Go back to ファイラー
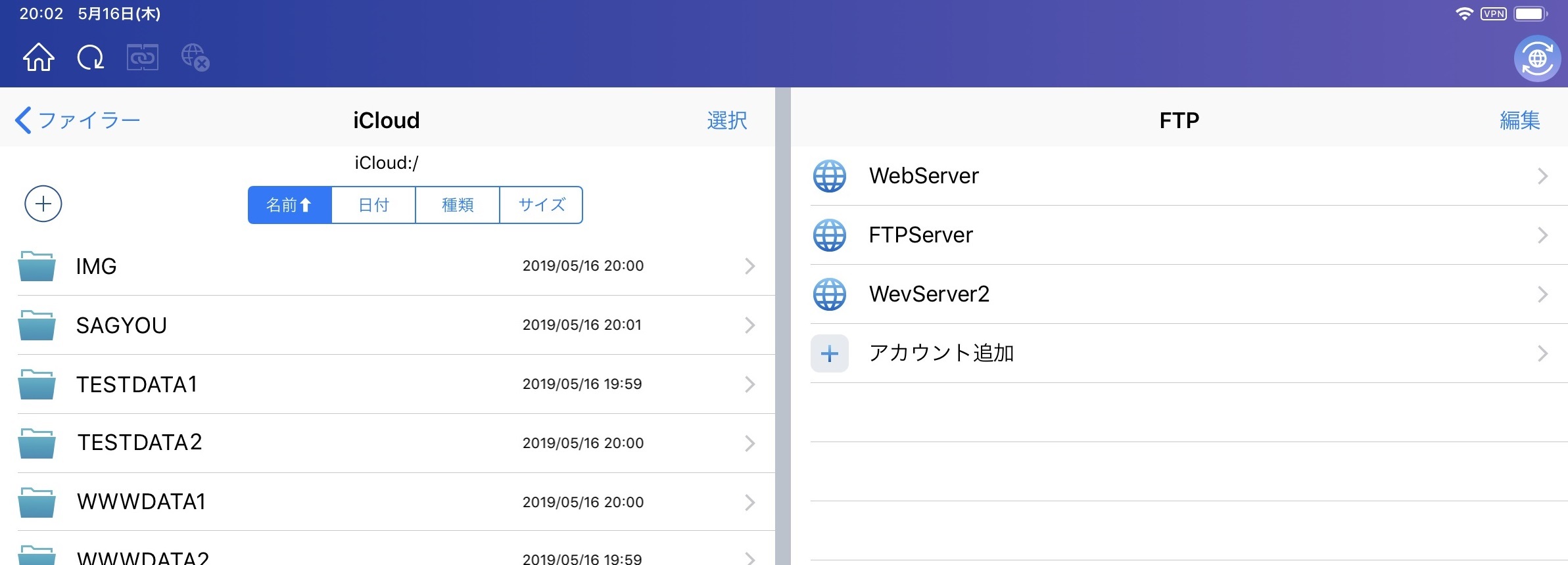 click(x=78, y=120)
